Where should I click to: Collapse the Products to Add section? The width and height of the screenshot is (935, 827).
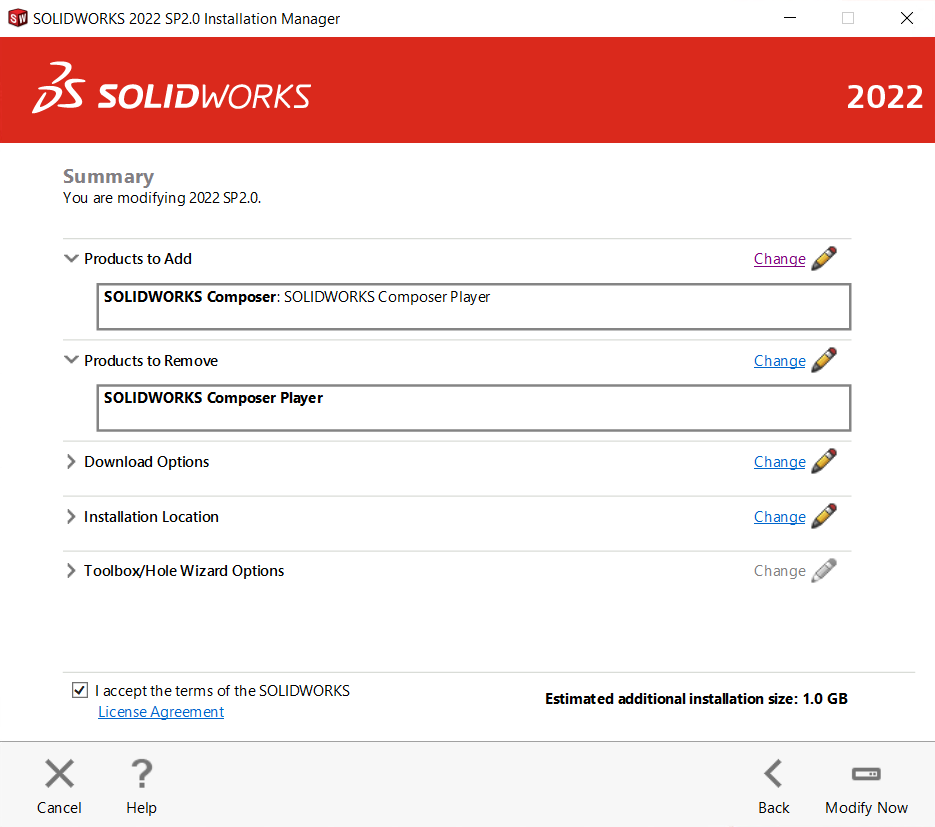(71, 258)
